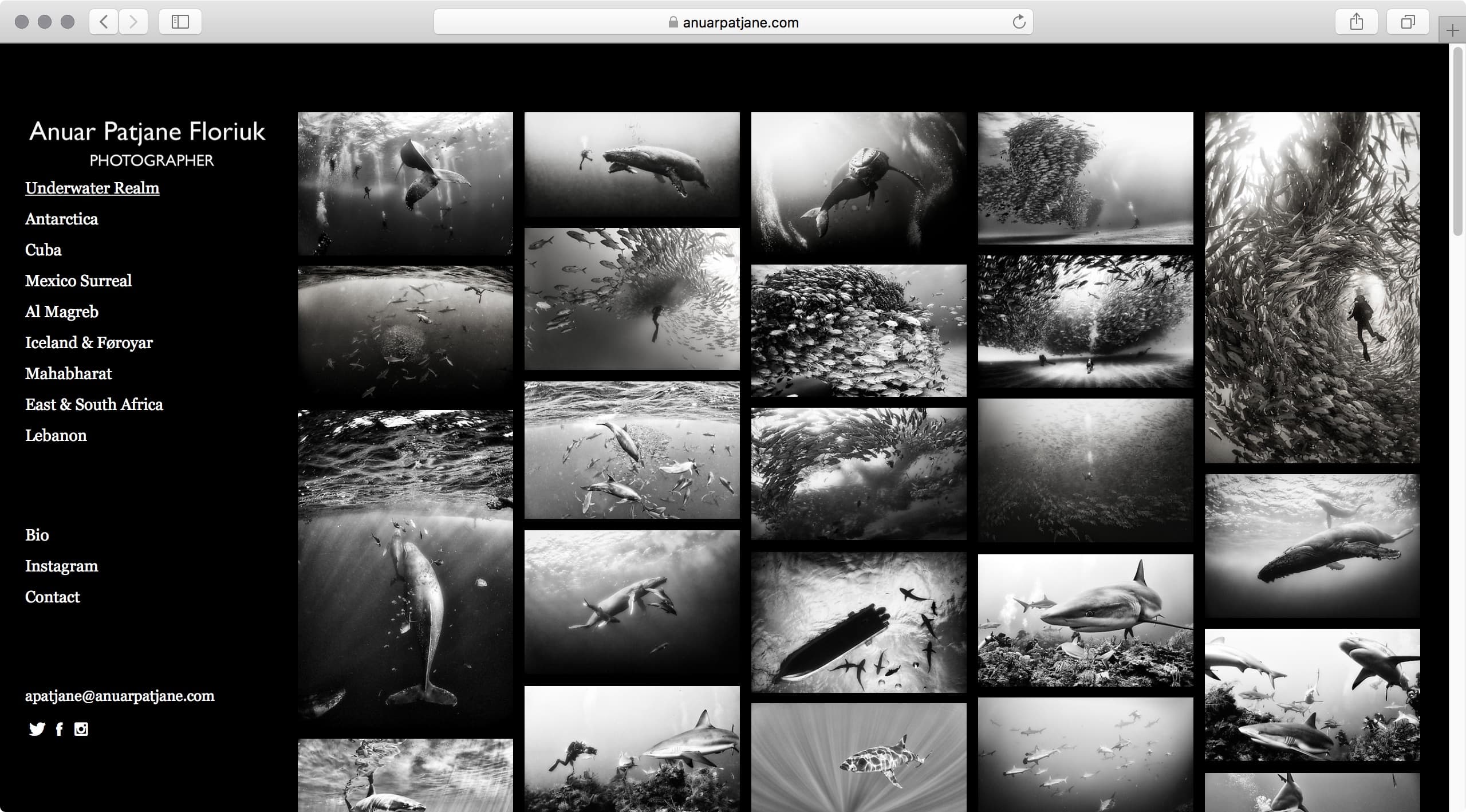1466x812 pixels.
Task: Open close-up shark over reef photo
Action: pos(1086,620)
